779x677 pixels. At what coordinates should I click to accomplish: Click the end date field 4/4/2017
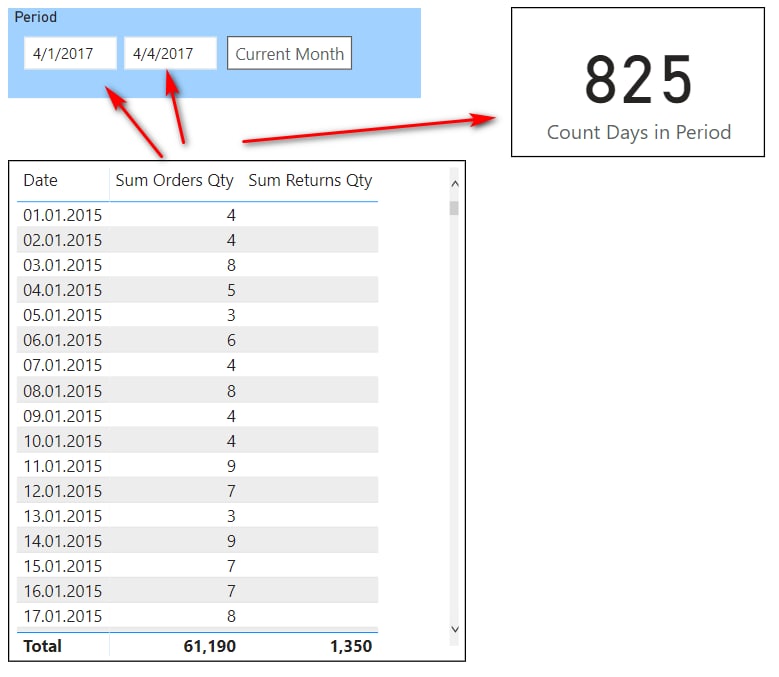coord(170,53)
